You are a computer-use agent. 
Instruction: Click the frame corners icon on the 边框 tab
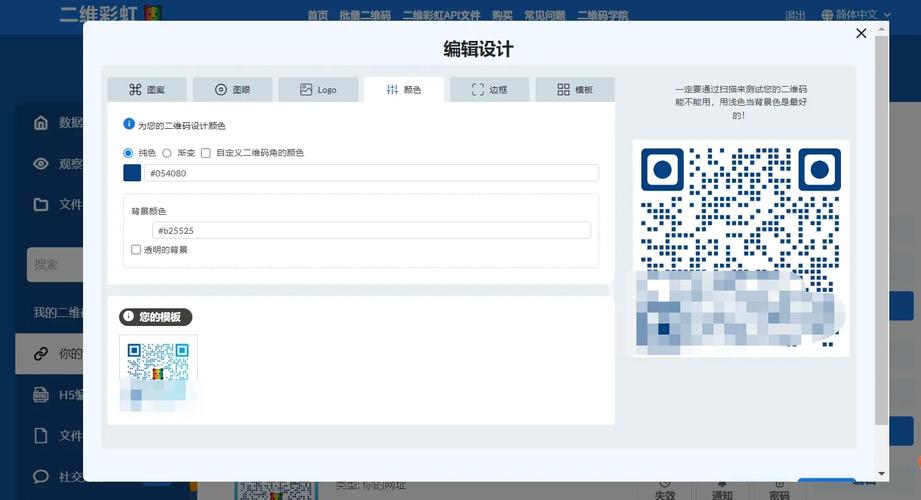[478, 89]
